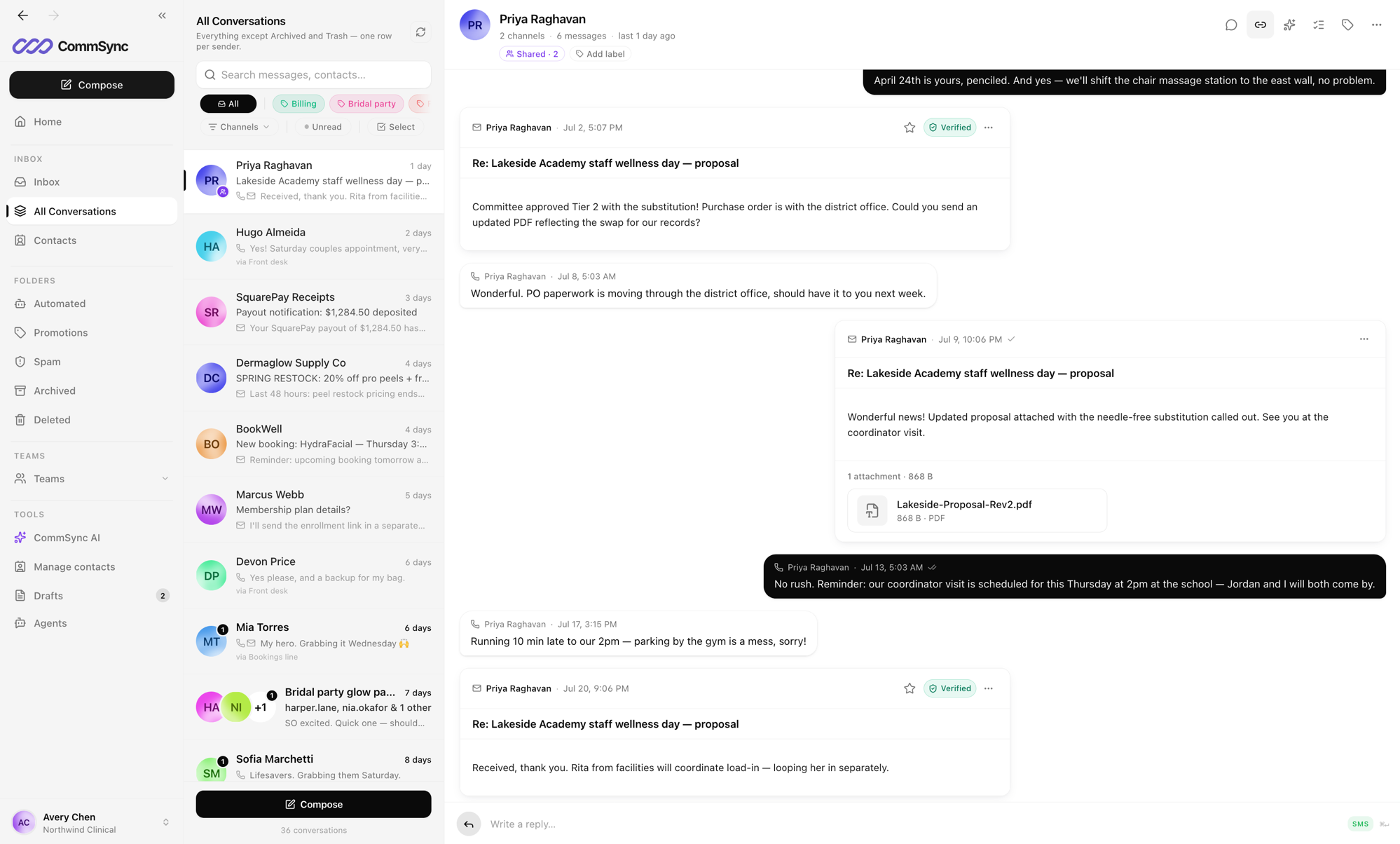Open the link icon in conversation header

tap(1260, 25)
